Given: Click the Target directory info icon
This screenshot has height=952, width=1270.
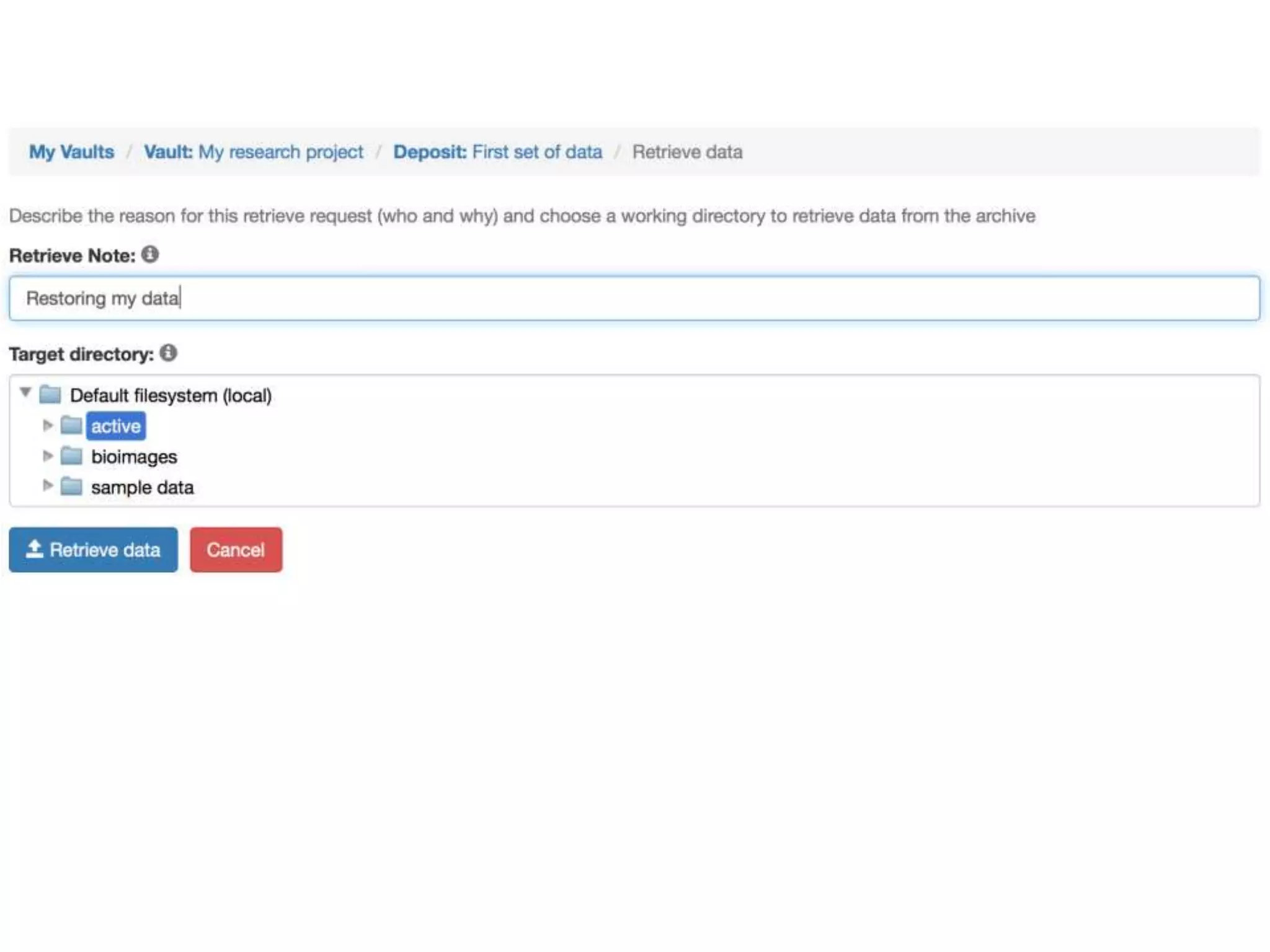Looking at the screenshot, I should pos(168,353).
